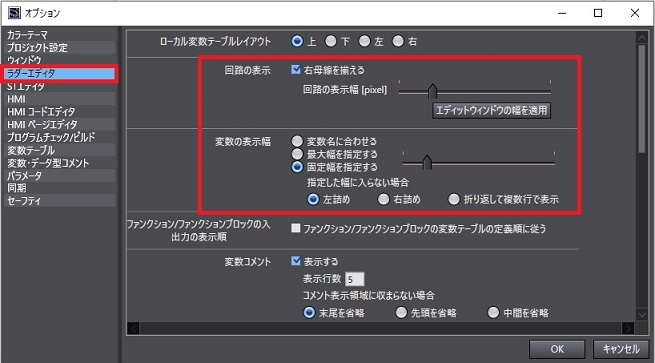Set local variable table layout to 下
Image resolution: width=655 pixels, height=363 pixels.
331,41
